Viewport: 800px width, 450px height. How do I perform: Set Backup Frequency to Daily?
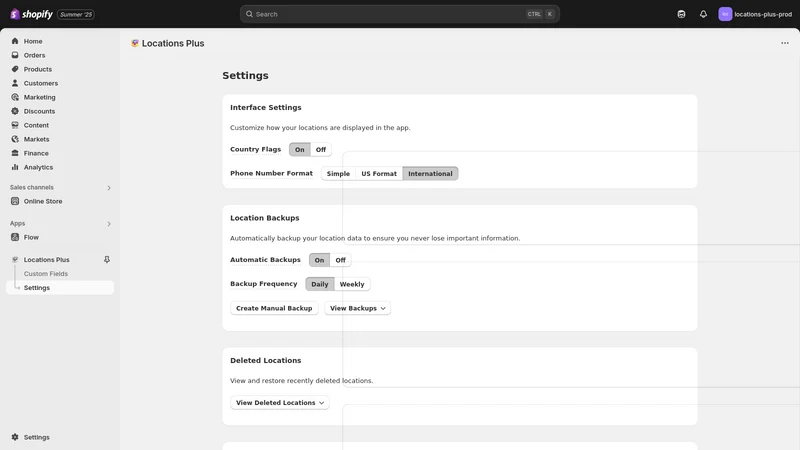click(320, 284)
